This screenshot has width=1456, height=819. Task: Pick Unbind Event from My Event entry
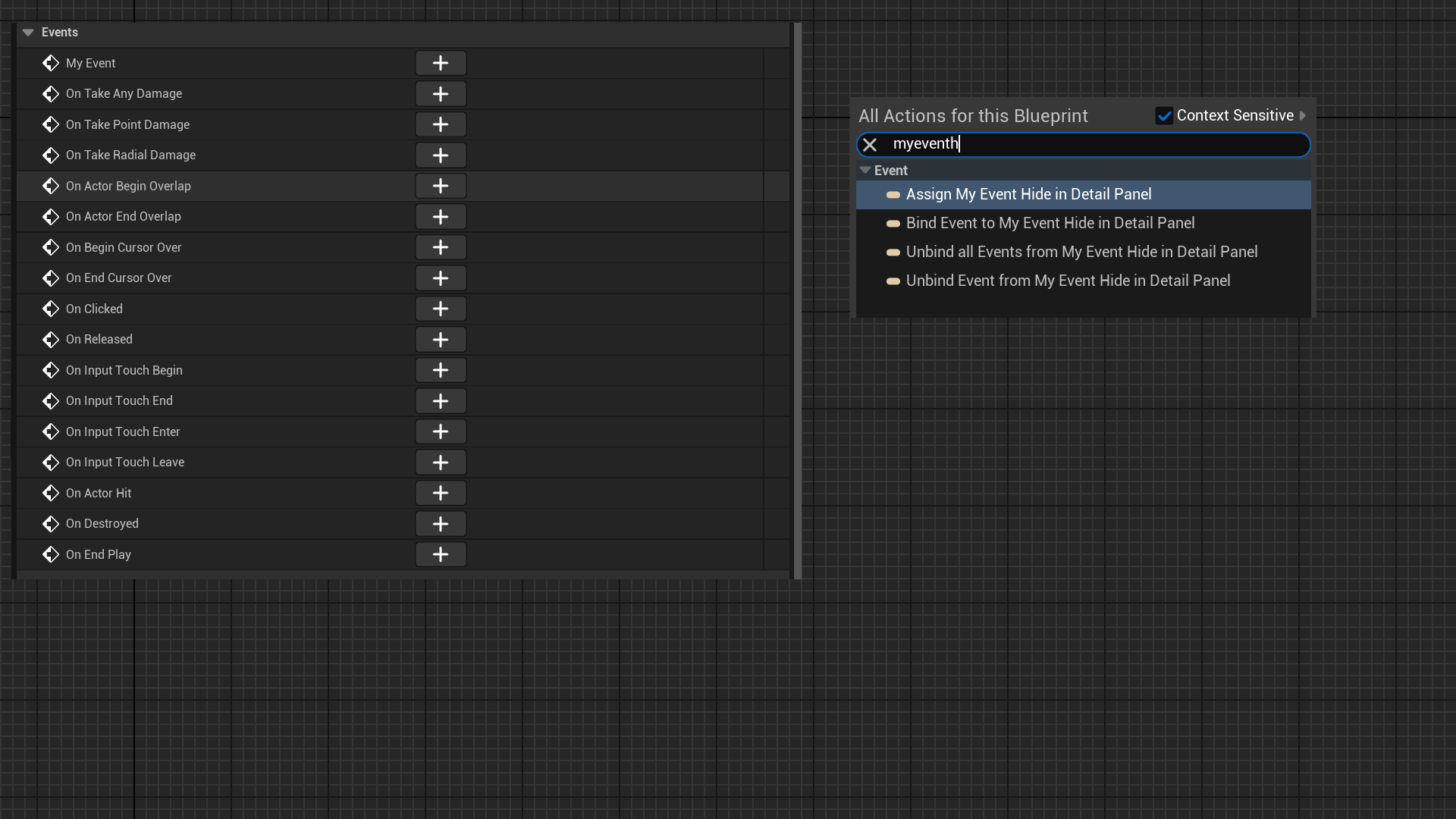pos(1068,281)
